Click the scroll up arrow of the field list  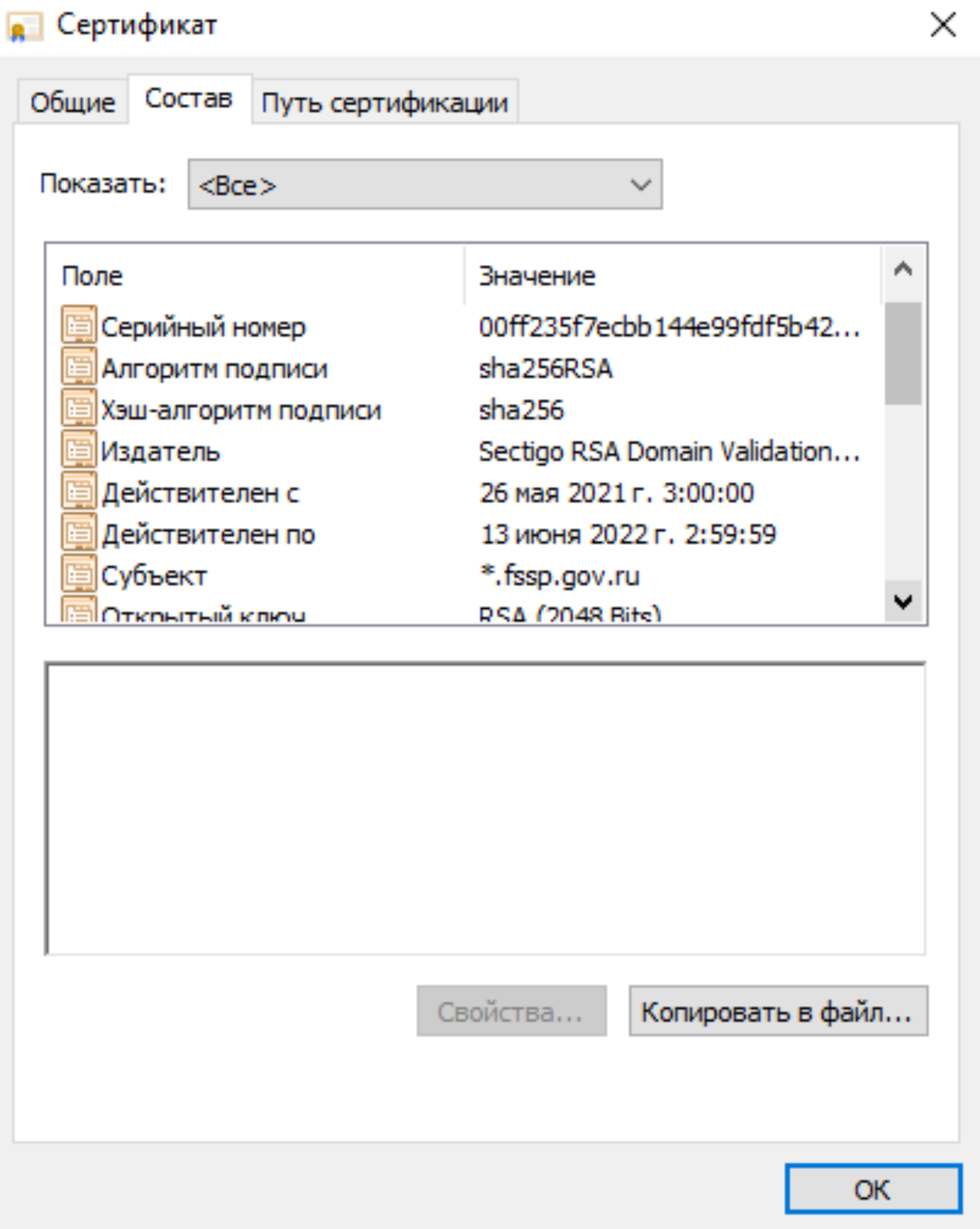click(x=903, y=270)
